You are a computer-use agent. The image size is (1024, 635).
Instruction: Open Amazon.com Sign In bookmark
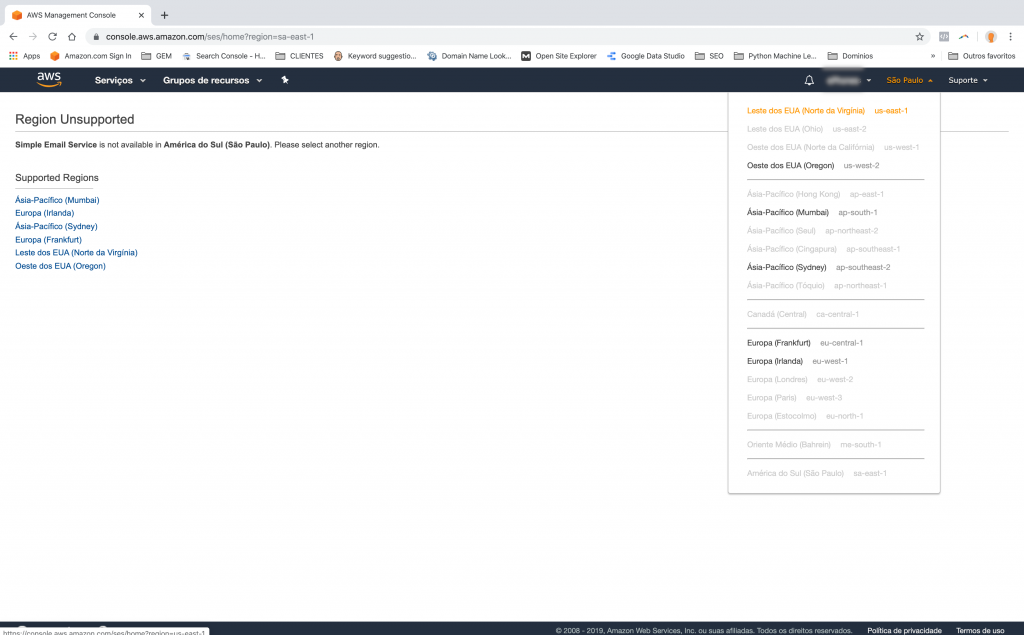tap(91, 56)
